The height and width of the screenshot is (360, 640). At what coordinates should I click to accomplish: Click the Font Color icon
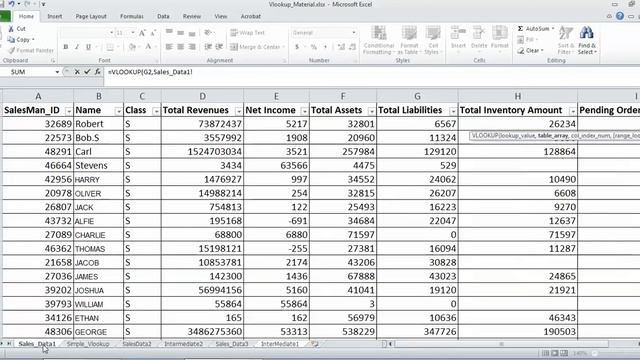point(148,47)
